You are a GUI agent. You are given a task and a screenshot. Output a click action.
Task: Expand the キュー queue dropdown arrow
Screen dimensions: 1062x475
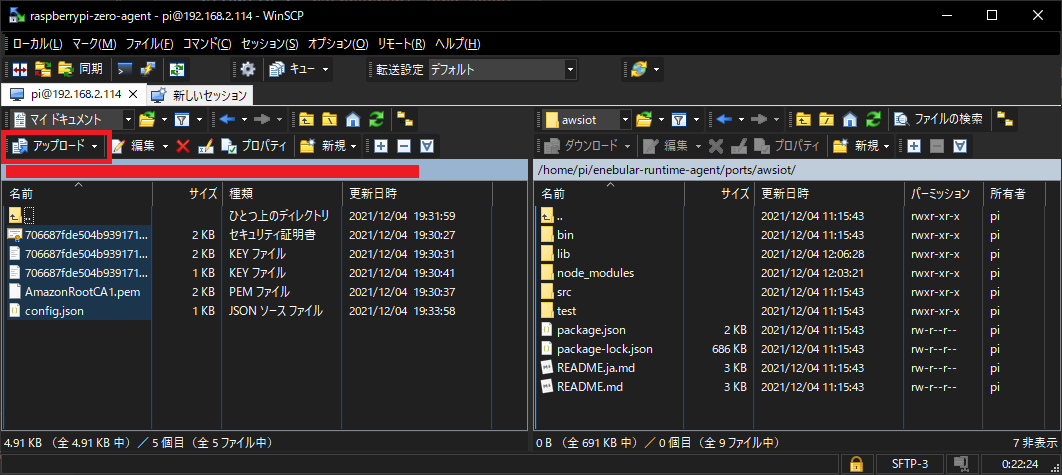coord(326,69)
